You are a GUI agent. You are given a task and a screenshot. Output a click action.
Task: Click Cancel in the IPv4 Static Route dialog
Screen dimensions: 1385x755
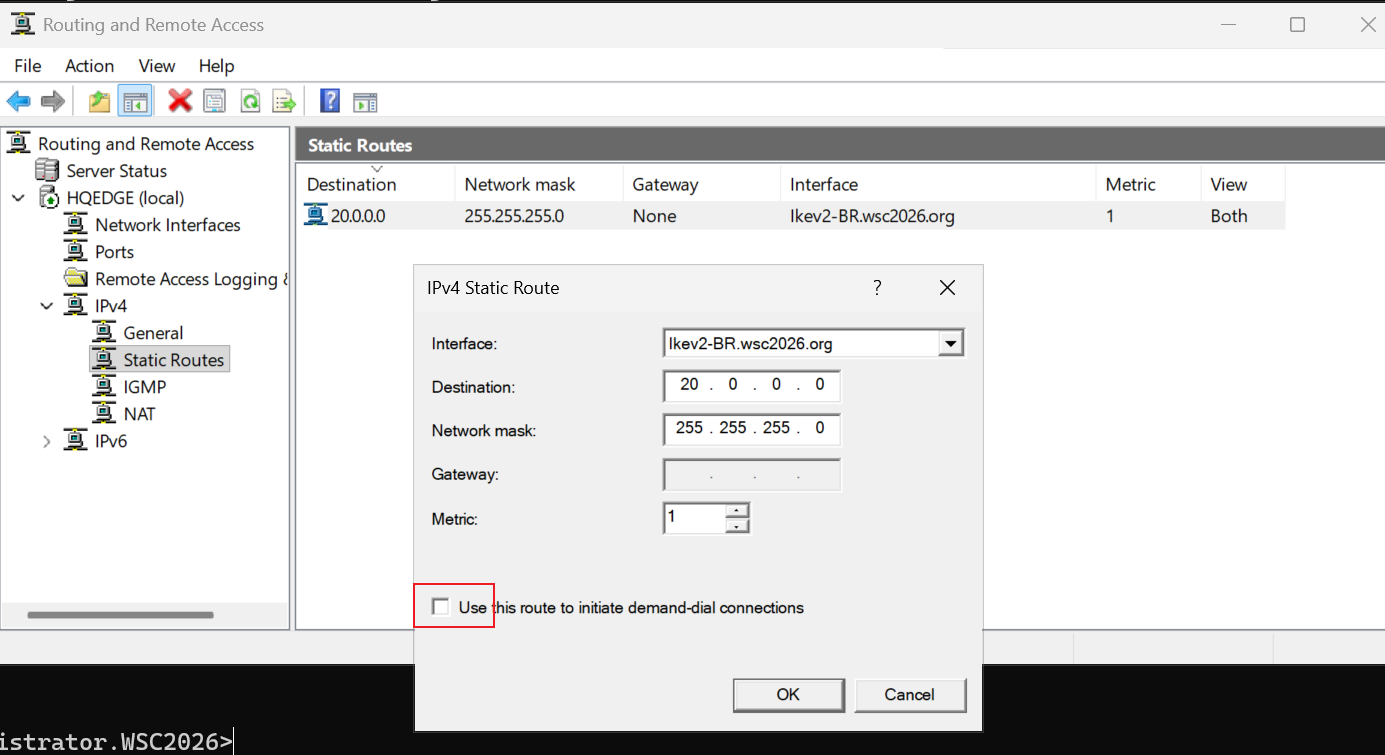[909, 695]
